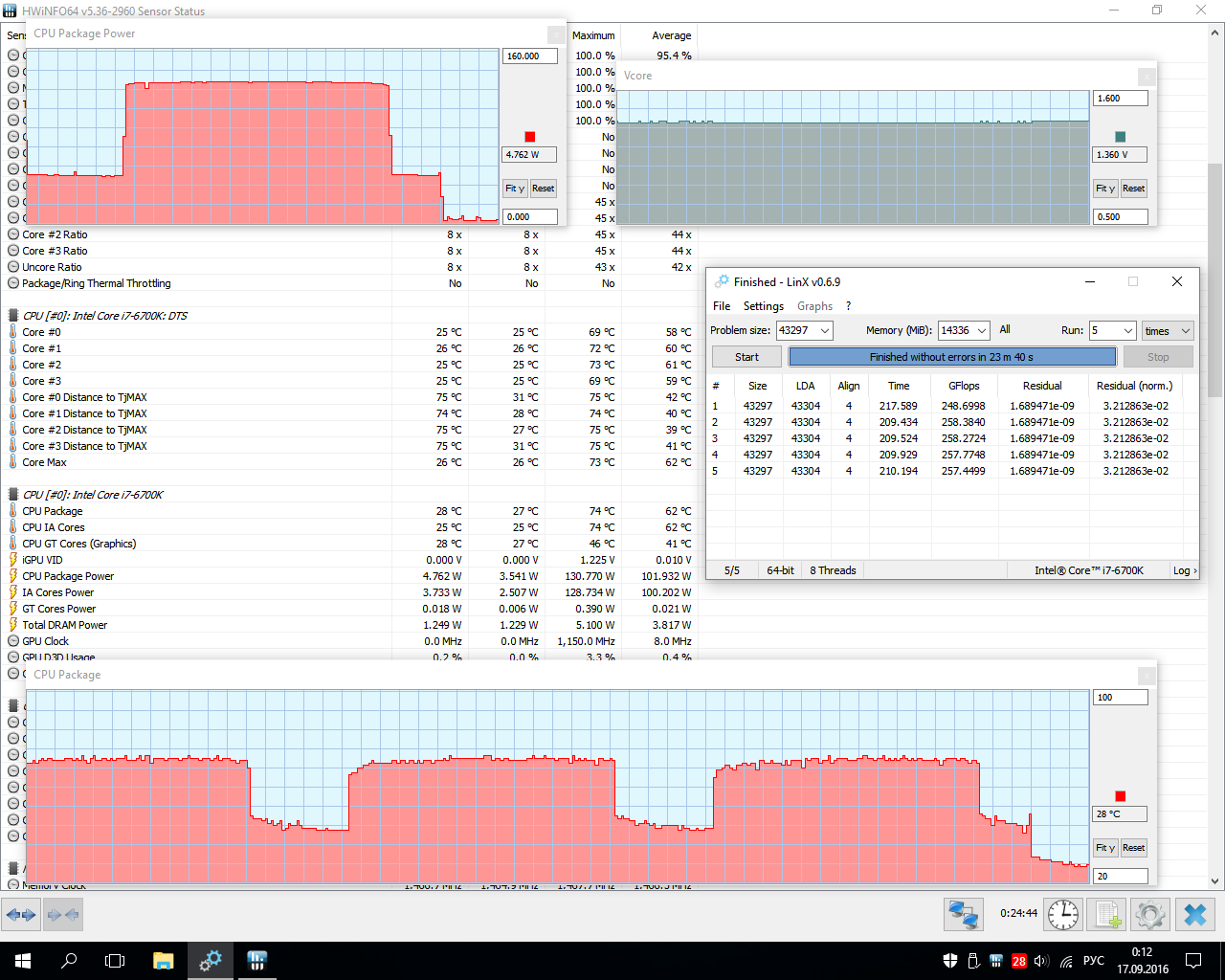Click the greyed-out double arrows button in HWiNFO

point(62,915)
